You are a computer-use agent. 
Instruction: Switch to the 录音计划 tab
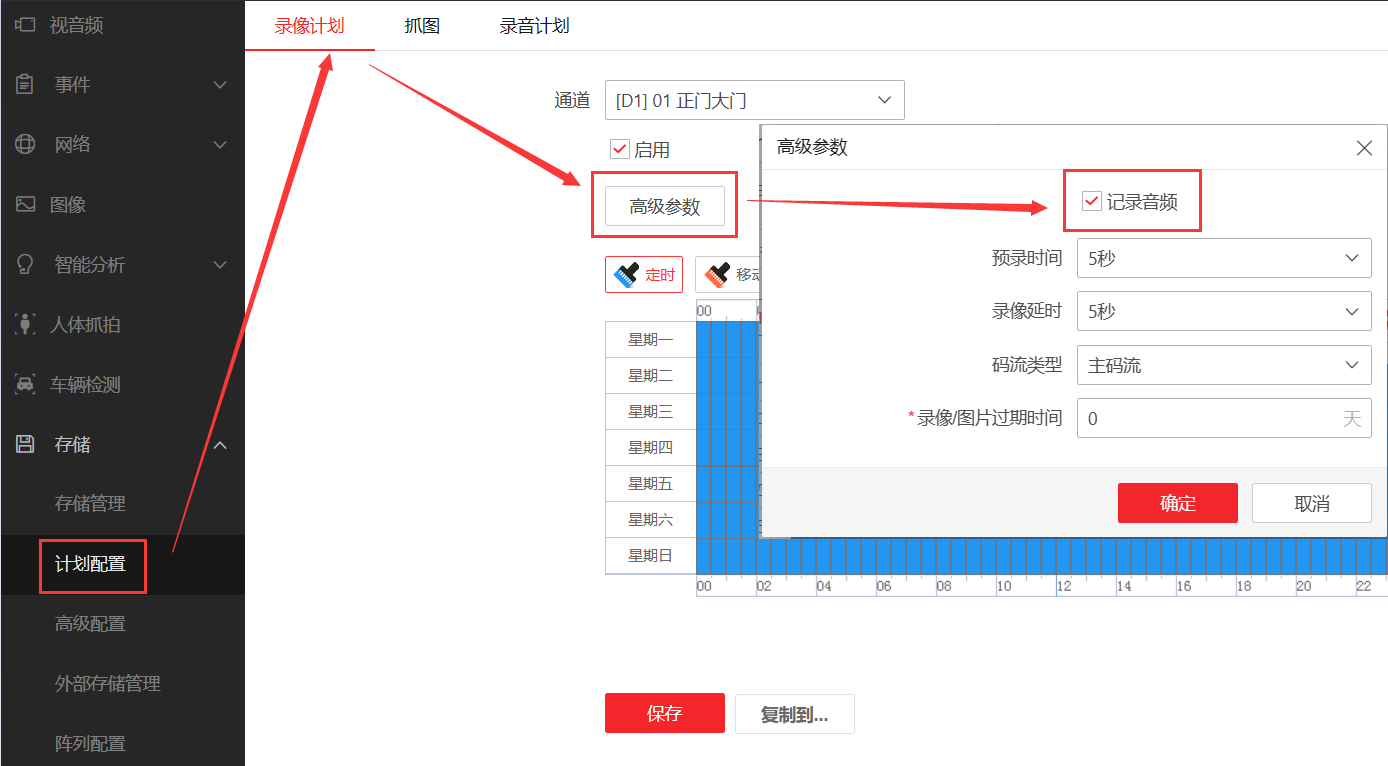tap(532, 26)
